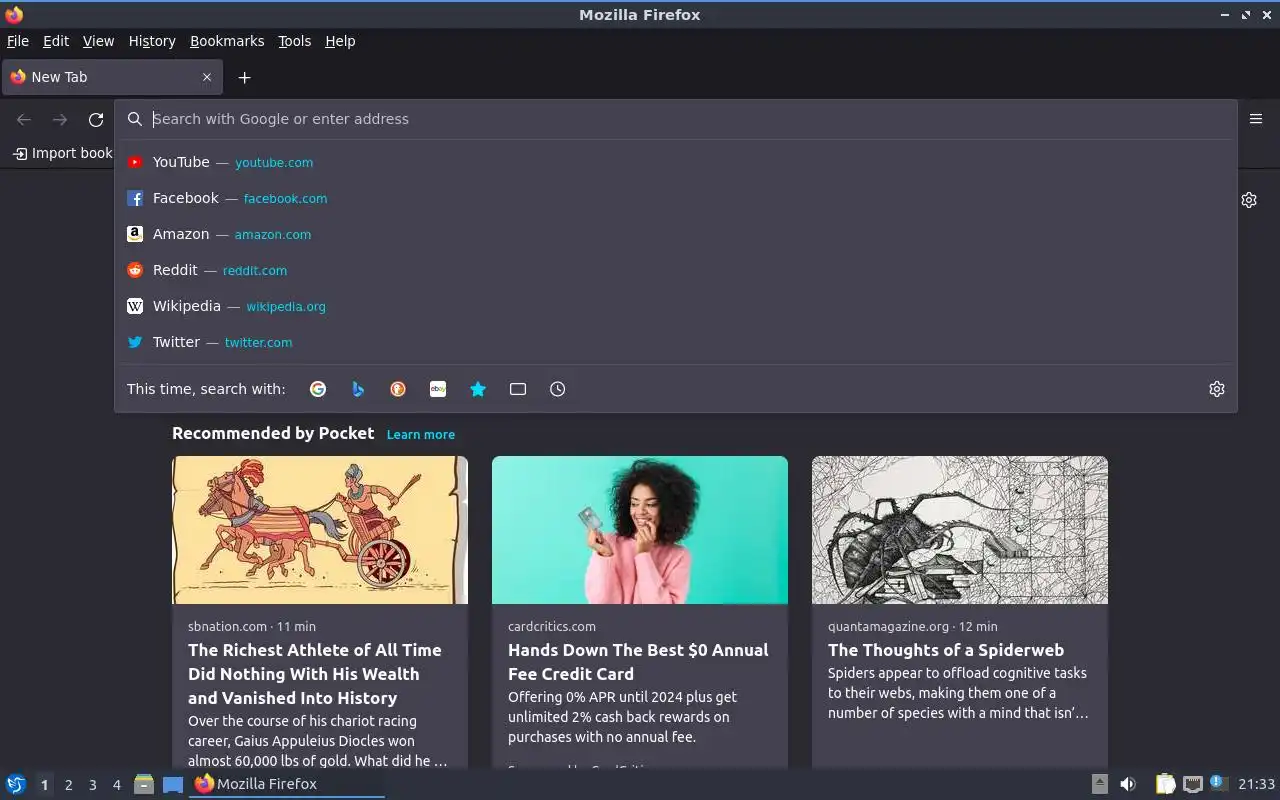Open the Firefox hamburger application menu
1280x800 pixels.
1256,119
